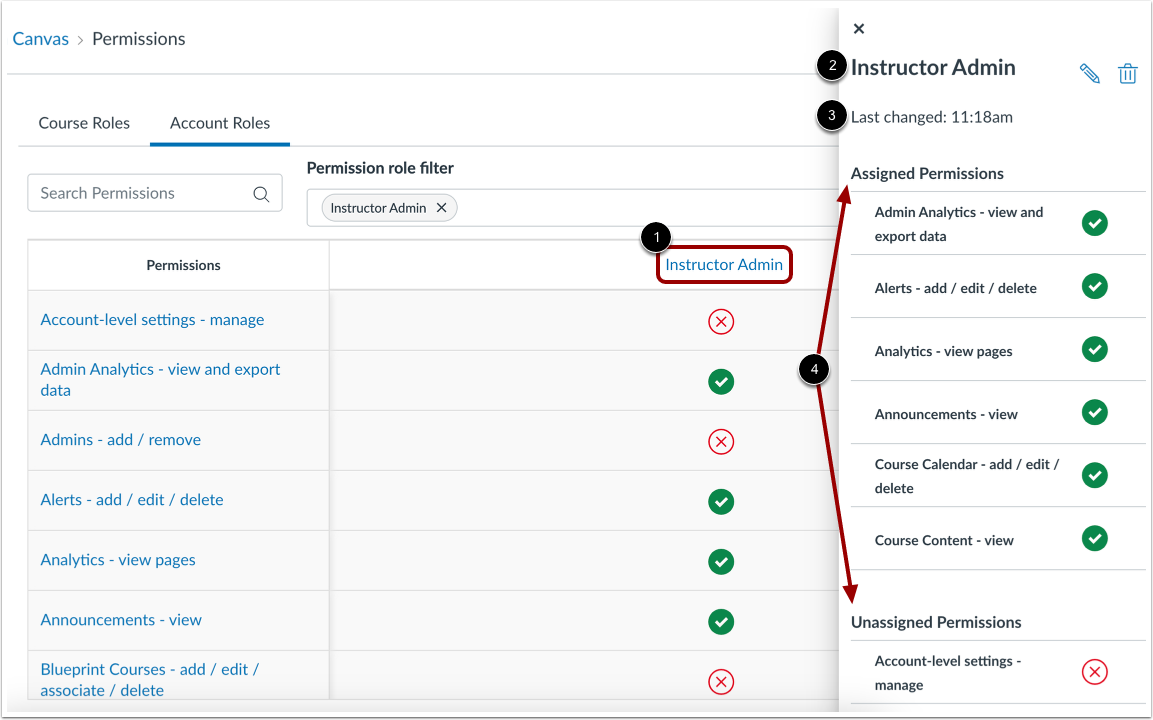The width and height of the screenshot is (1153, 720).
Task: Click the Canvas breadcrumb link
Action: (x=41, y=38)
